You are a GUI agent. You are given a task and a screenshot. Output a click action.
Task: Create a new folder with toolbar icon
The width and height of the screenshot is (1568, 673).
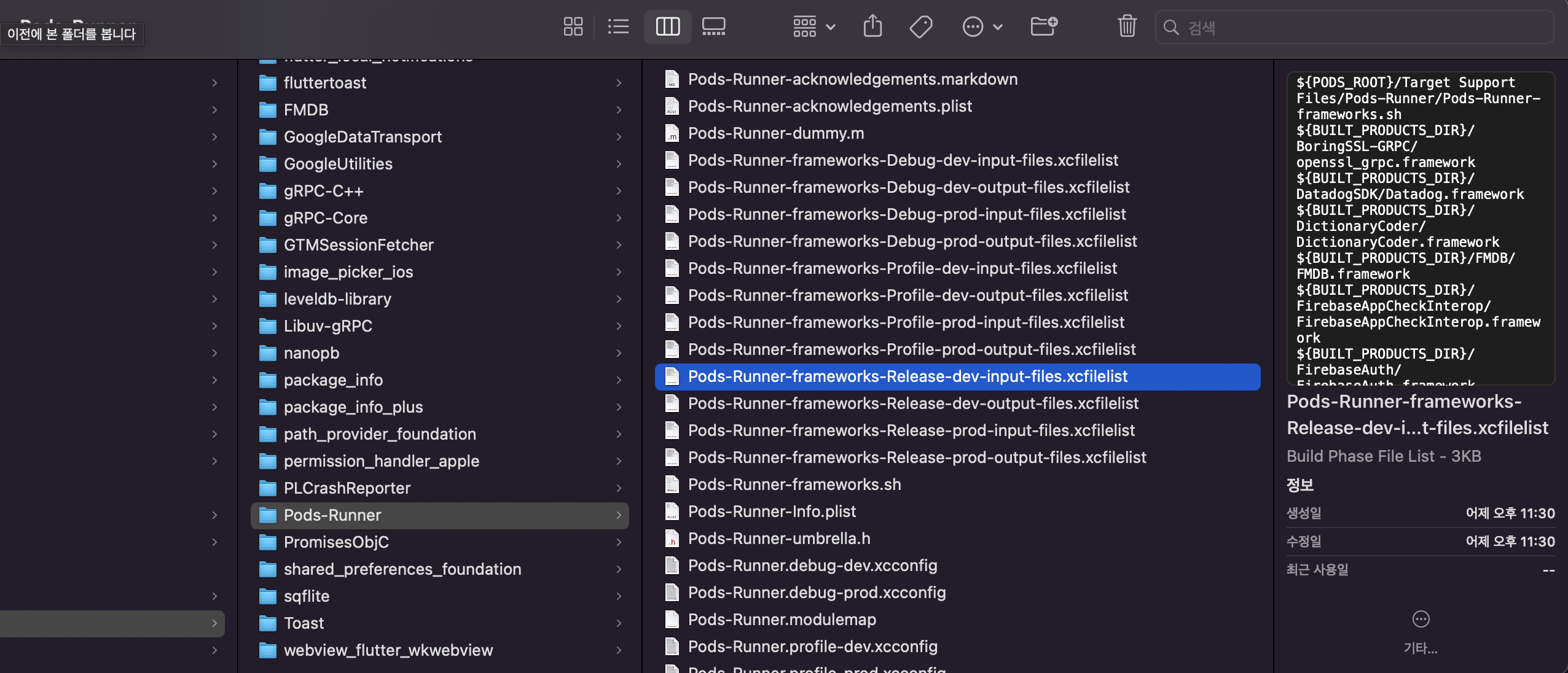point(1043,27)
